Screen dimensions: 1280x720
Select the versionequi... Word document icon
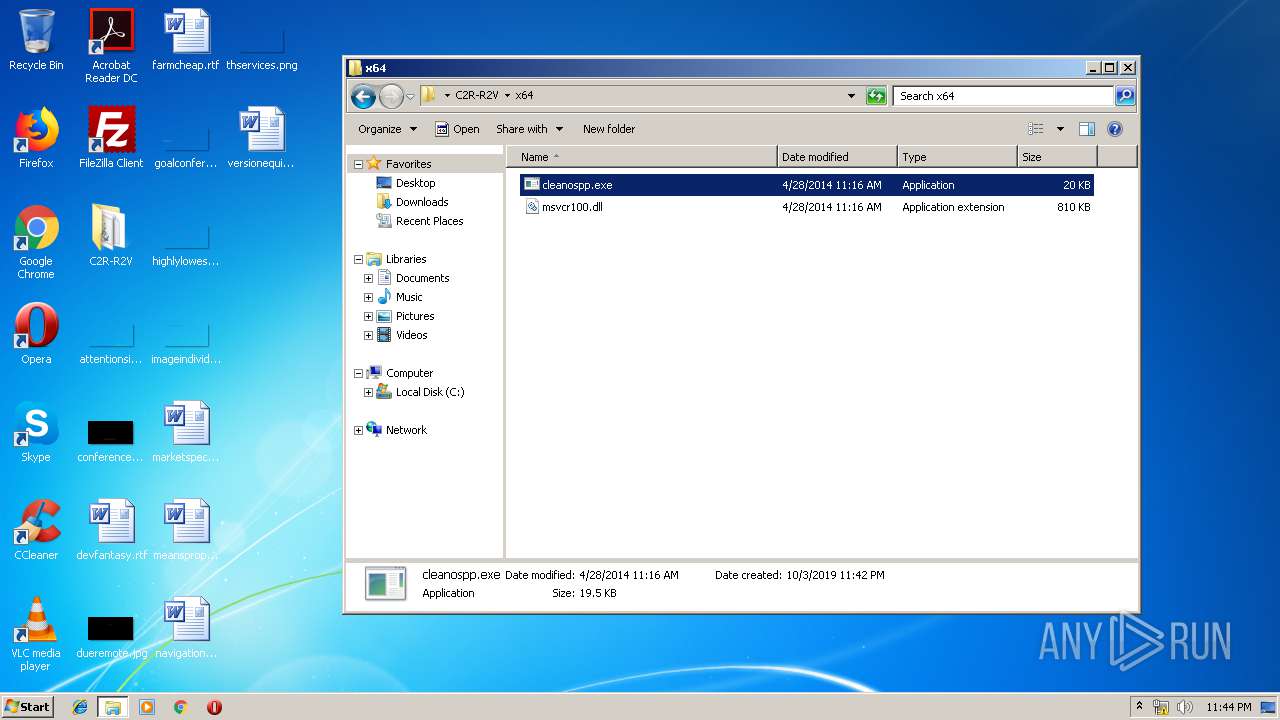point(261,137)
